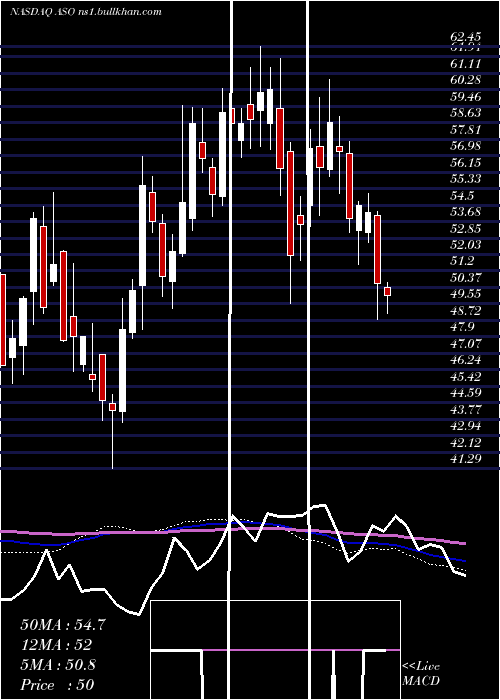This screenshot has width=500, height=700.
Task: Click the 46.24 price axis label
Action: 466,360
